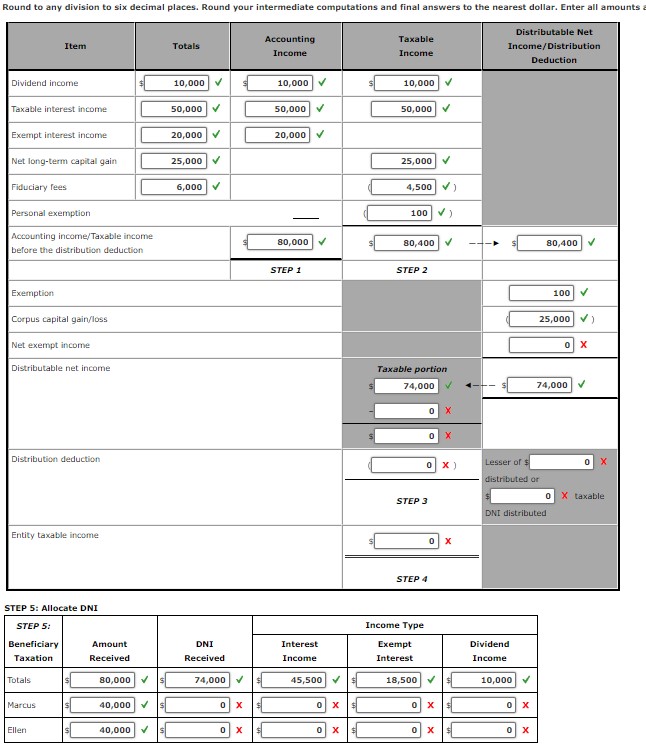Viewport: 646px width, 755px height.
Task: Click Fiduciary fees Totals field
Action: [174, 187]
